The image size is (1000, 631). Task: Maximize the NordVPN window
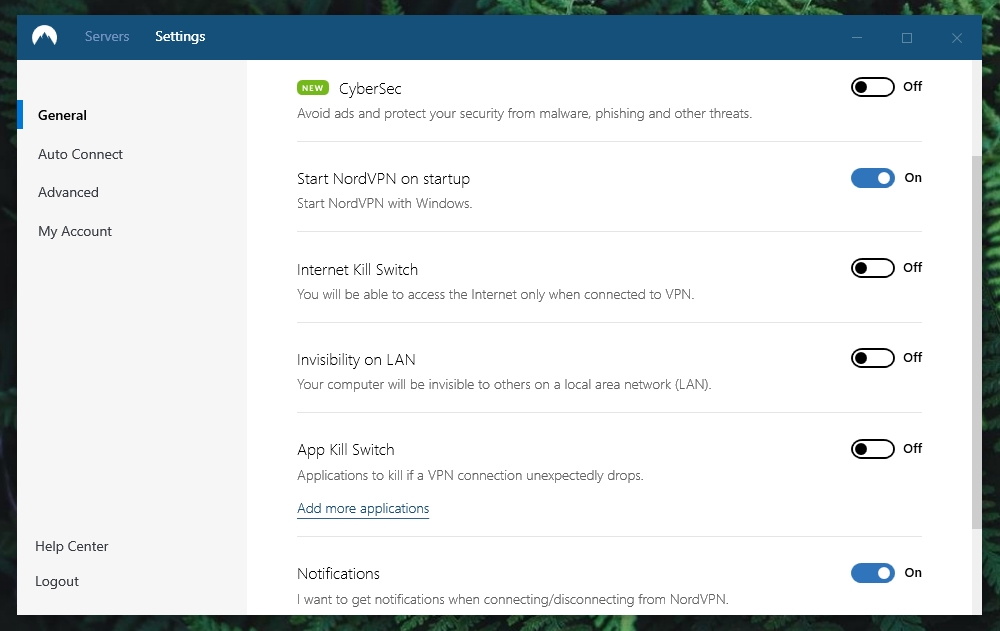(906, 38)
